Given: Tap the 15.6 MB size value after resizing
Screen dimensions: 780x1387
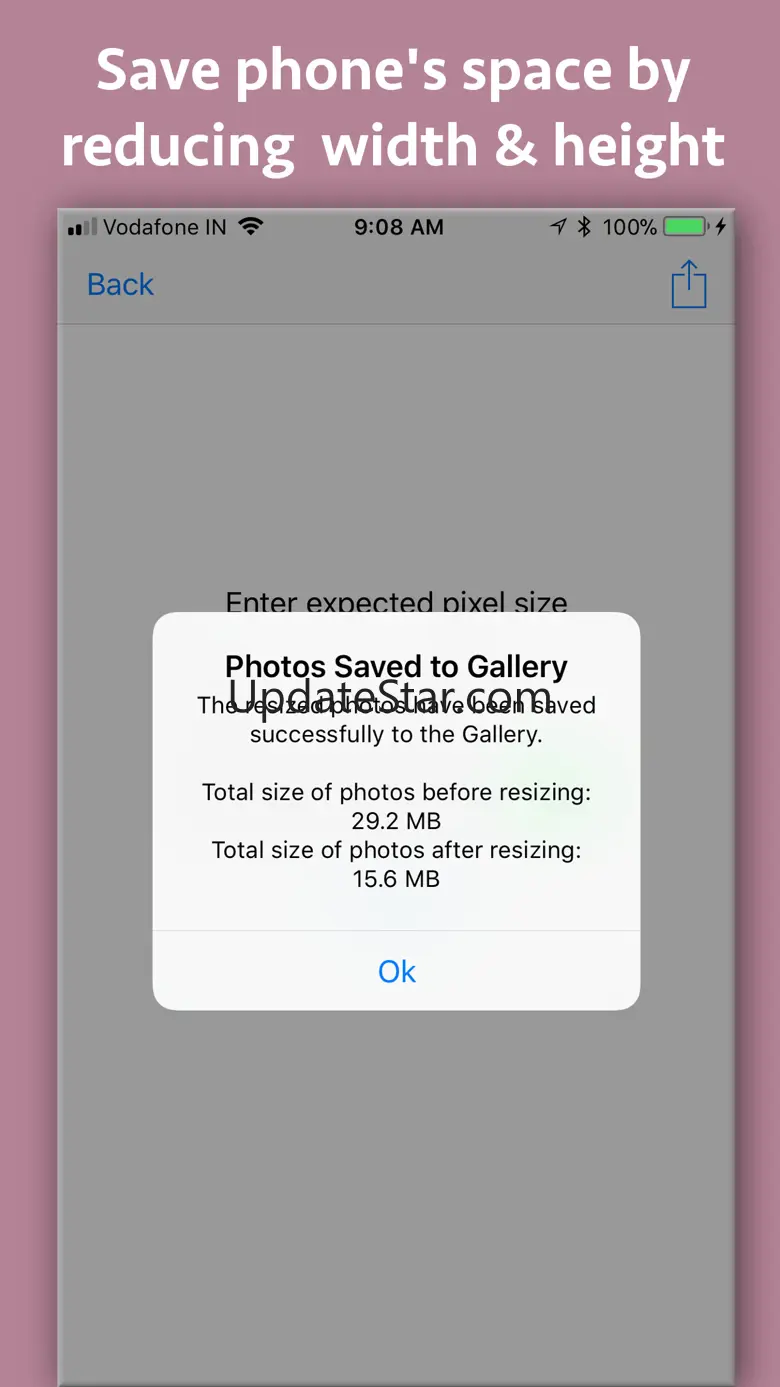Looking at the screenshot, I should coord(396,879).
